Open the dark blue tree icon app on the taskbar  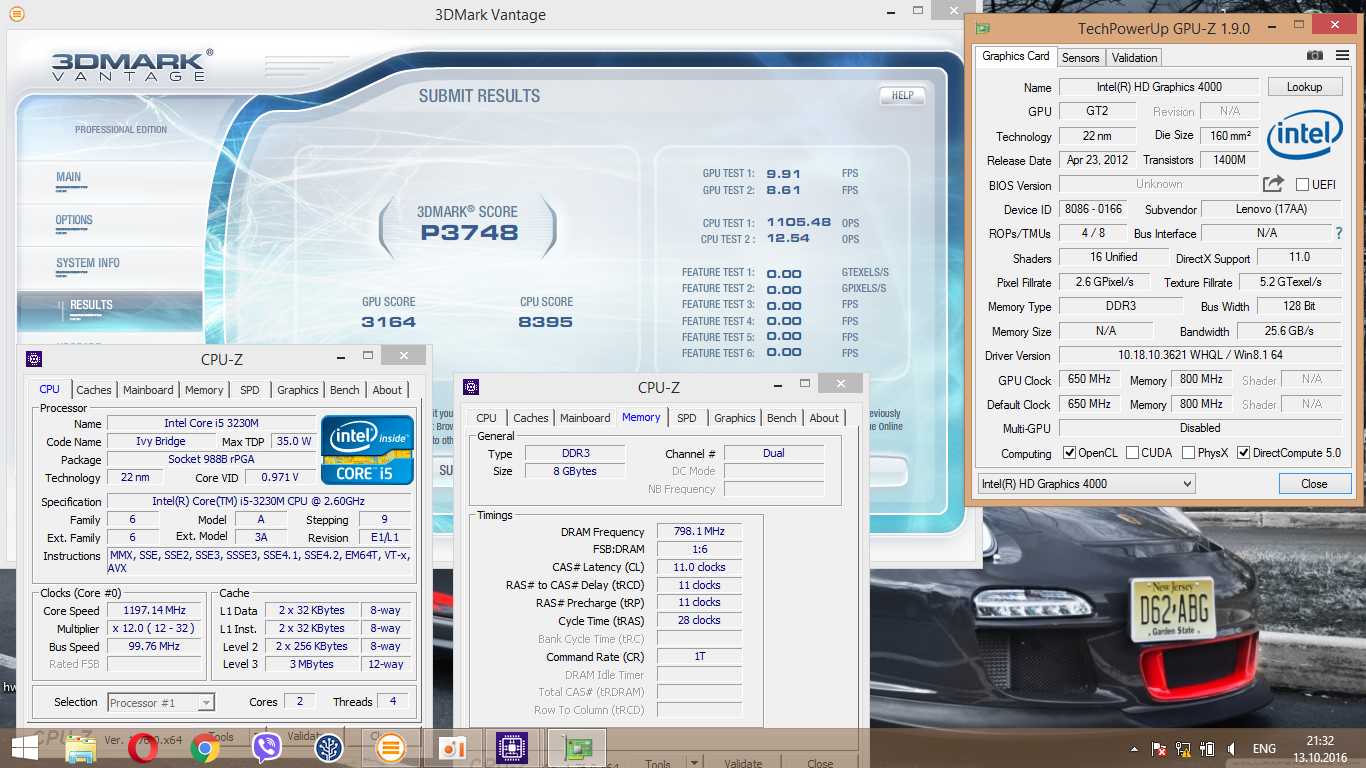[x=329, y=748]
